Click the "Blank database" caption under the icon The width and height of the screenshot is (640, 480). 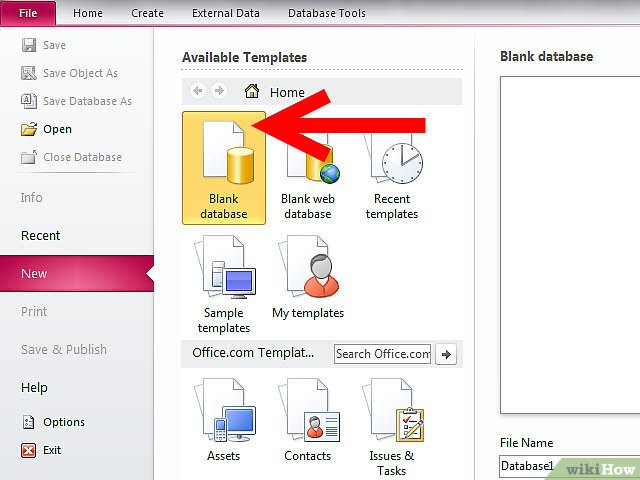pos(224,206)
